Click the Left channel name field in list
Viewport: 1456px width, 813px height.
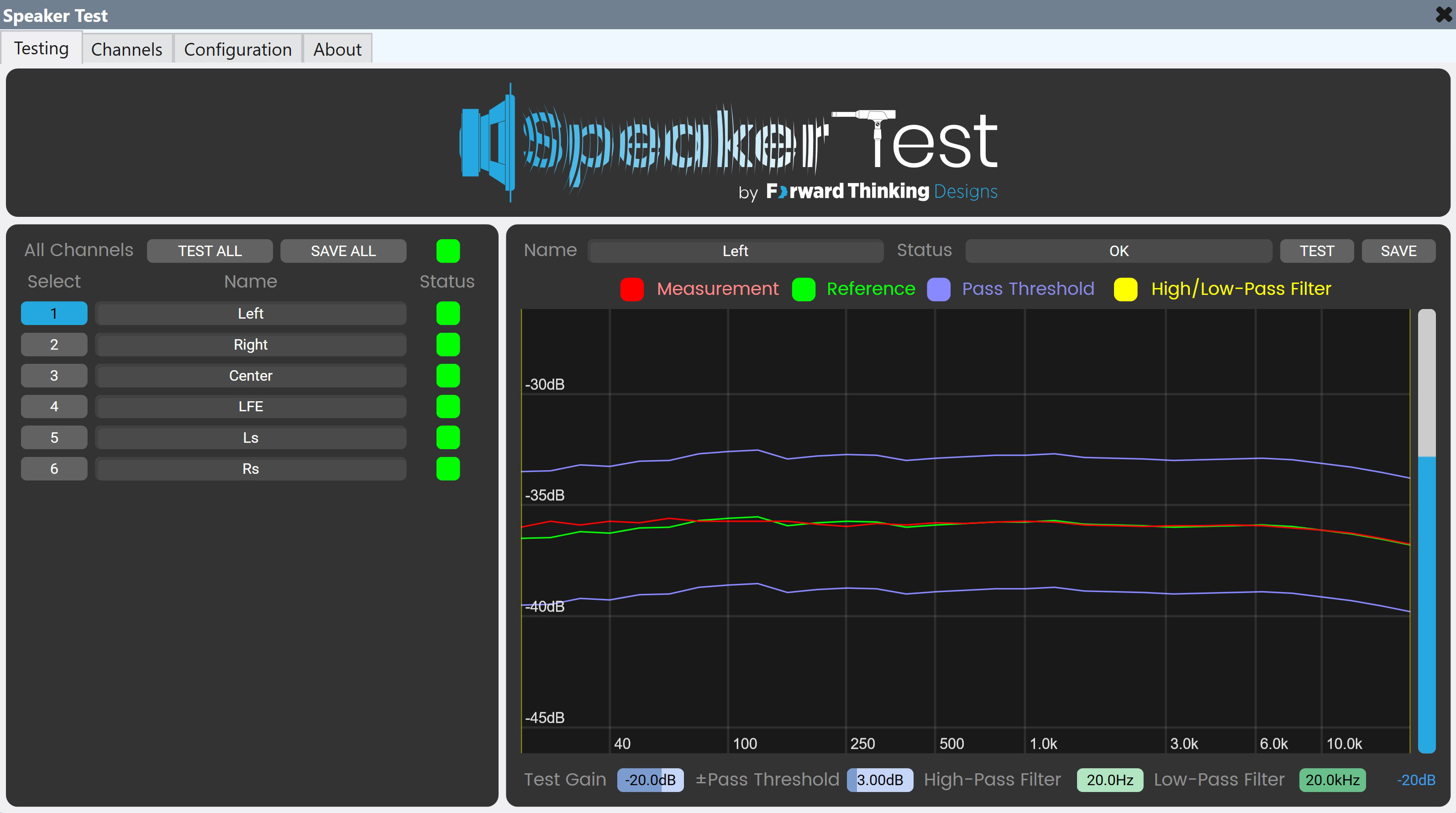(251, 314)
